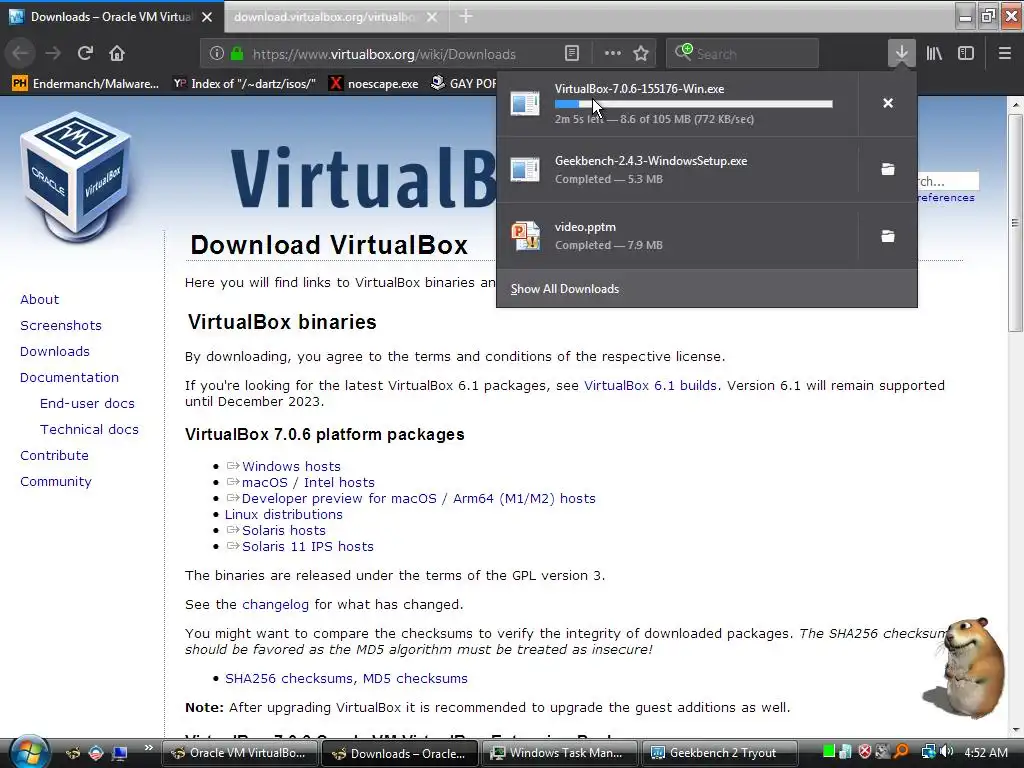Open End-user docs sidebar link
1024x768 pixels.
click(87, 404)
